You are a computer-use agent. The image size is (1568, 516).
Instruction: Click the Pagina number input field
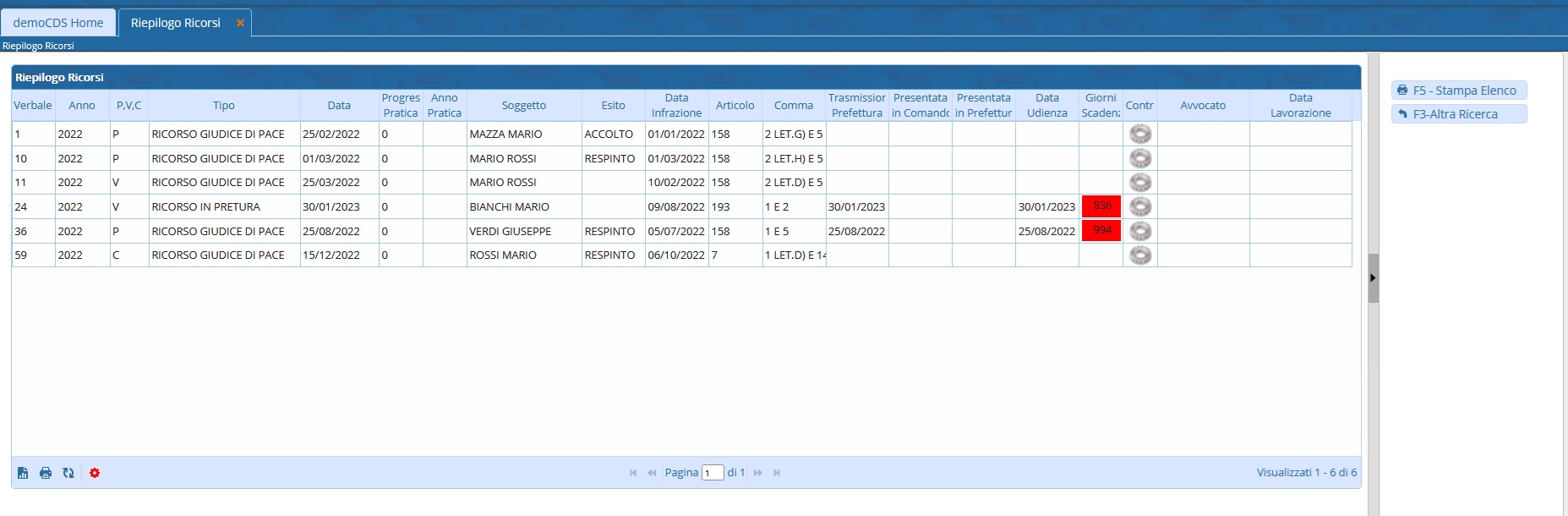tap(713, 473)
